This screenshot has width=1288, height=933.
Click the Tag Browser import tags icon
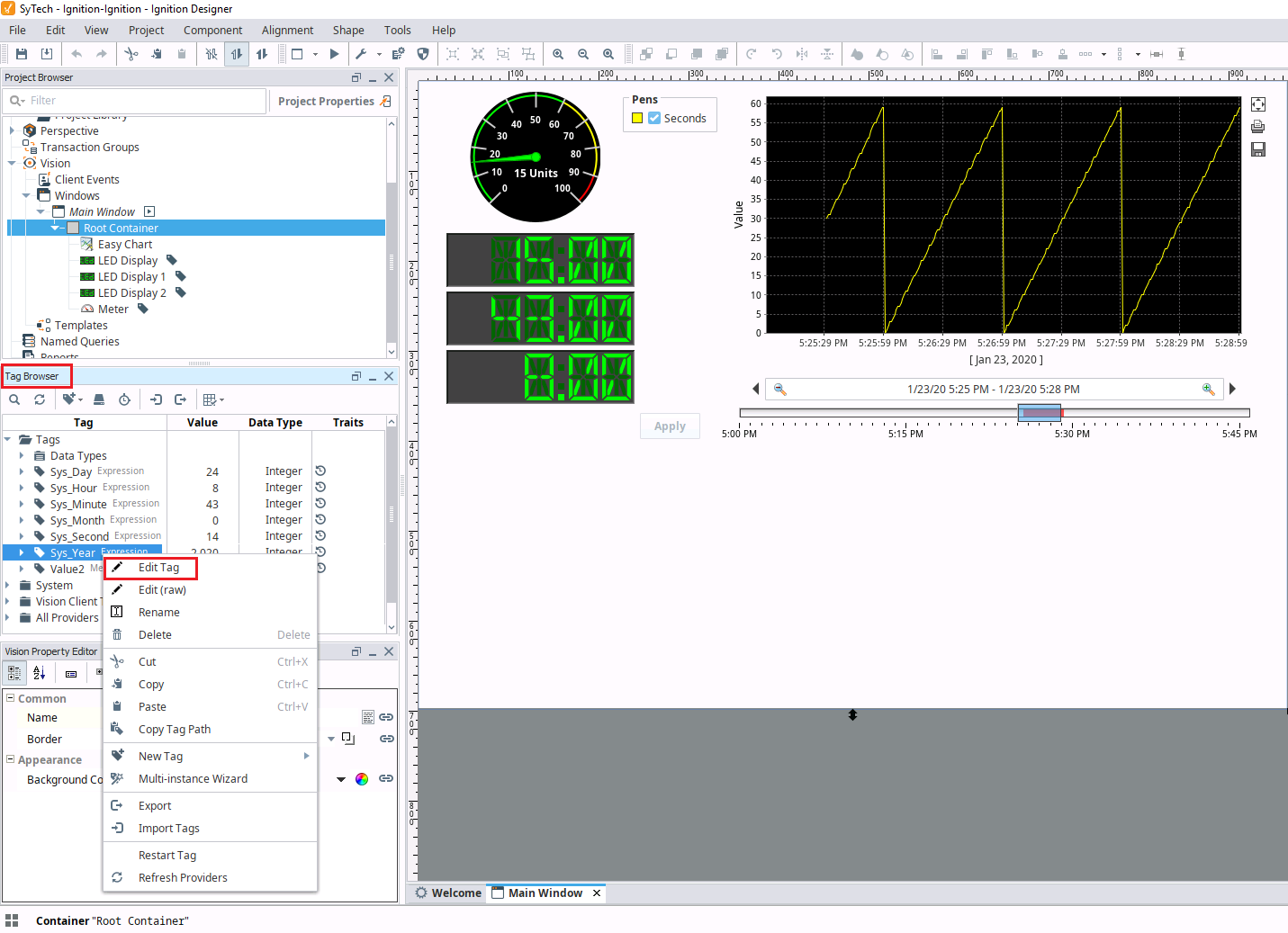(156, 399)
